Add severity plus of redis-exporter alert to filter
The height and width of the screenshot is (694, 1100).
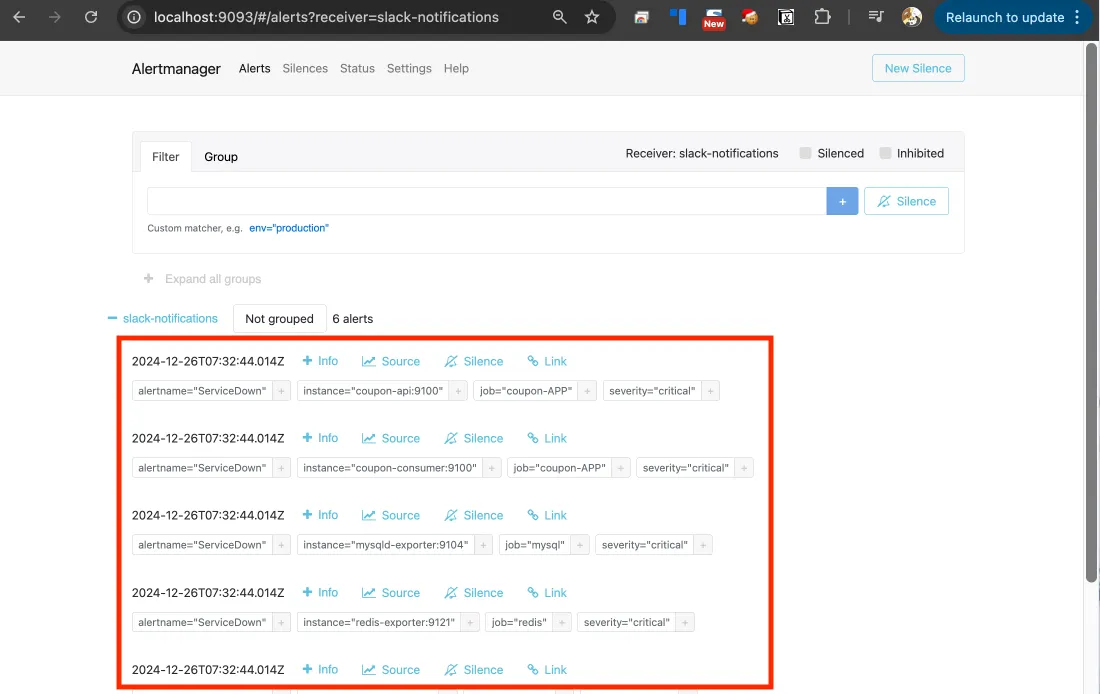coord(685,622)
